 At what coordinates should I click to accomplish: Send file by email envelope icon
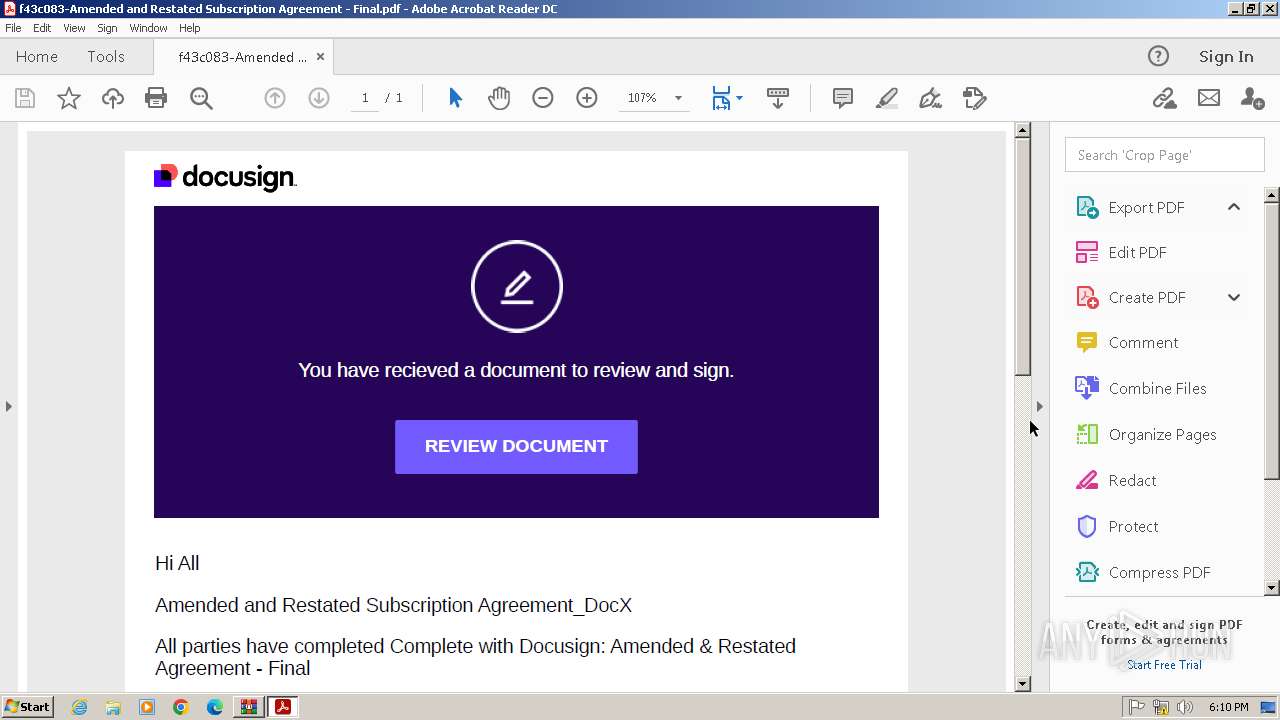1209,98
